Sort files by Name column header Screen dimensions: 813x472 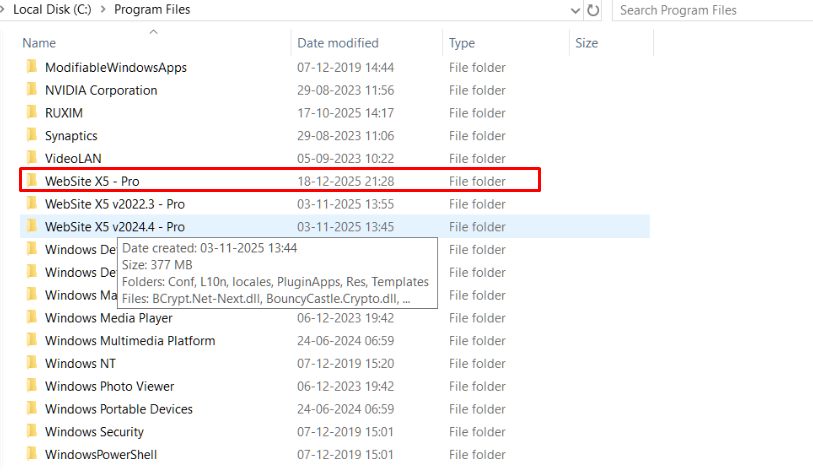tap(40, 43)
